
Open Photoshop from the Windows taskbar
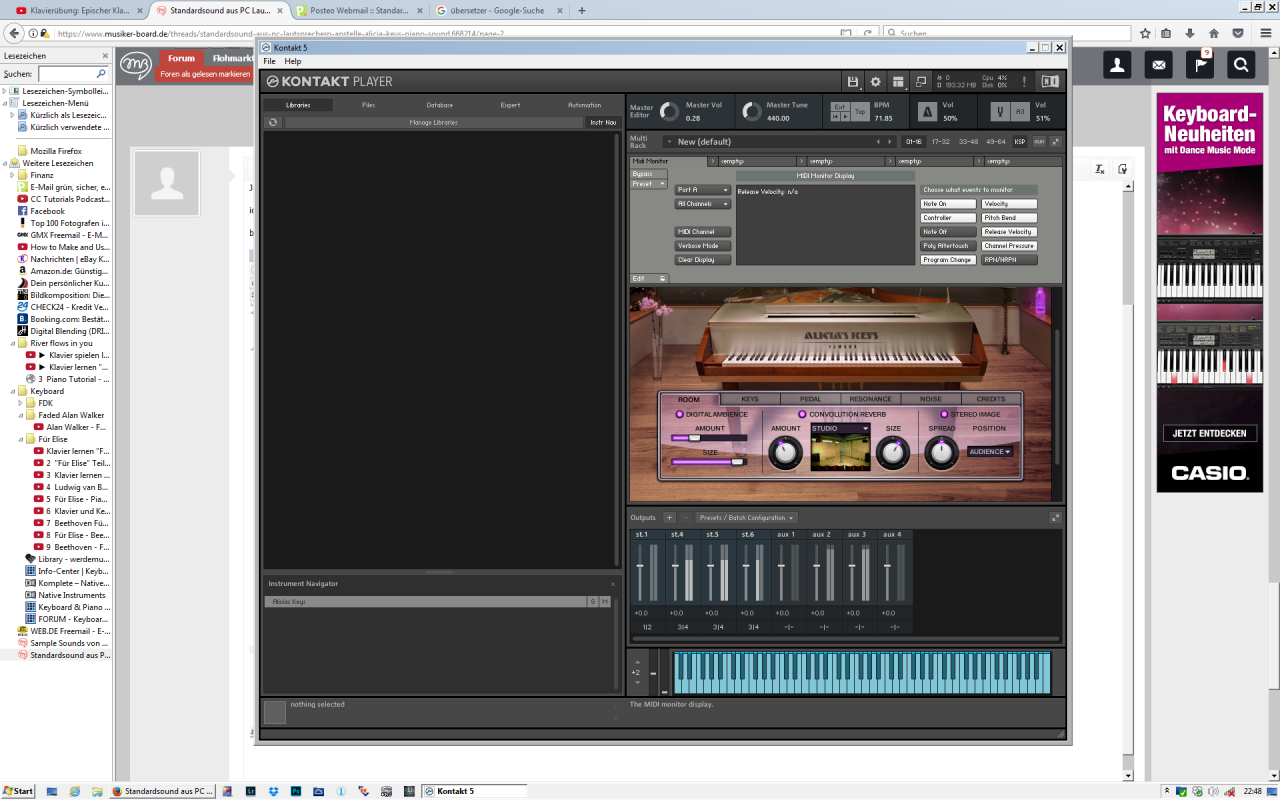pyautogui.click(x=296, y=791)
